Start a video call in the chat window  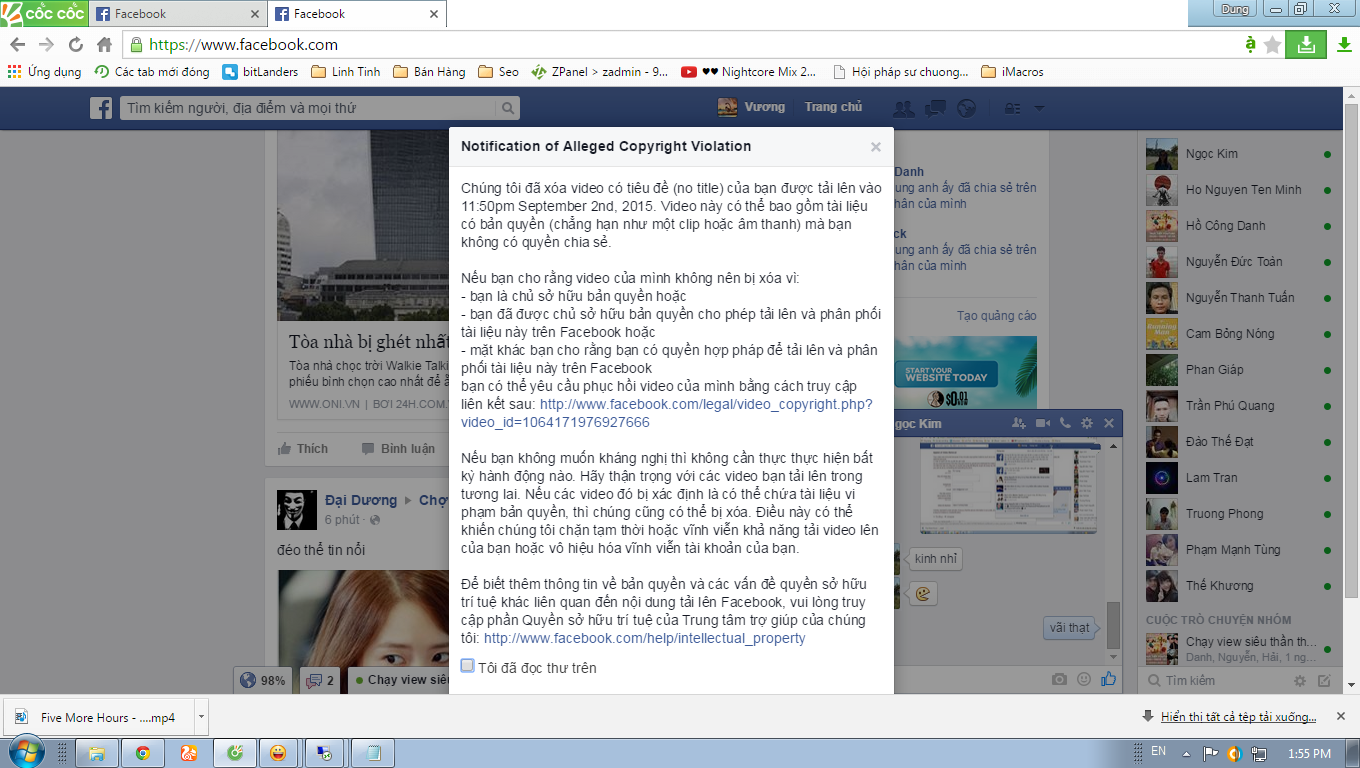(x=1043, y=424)
